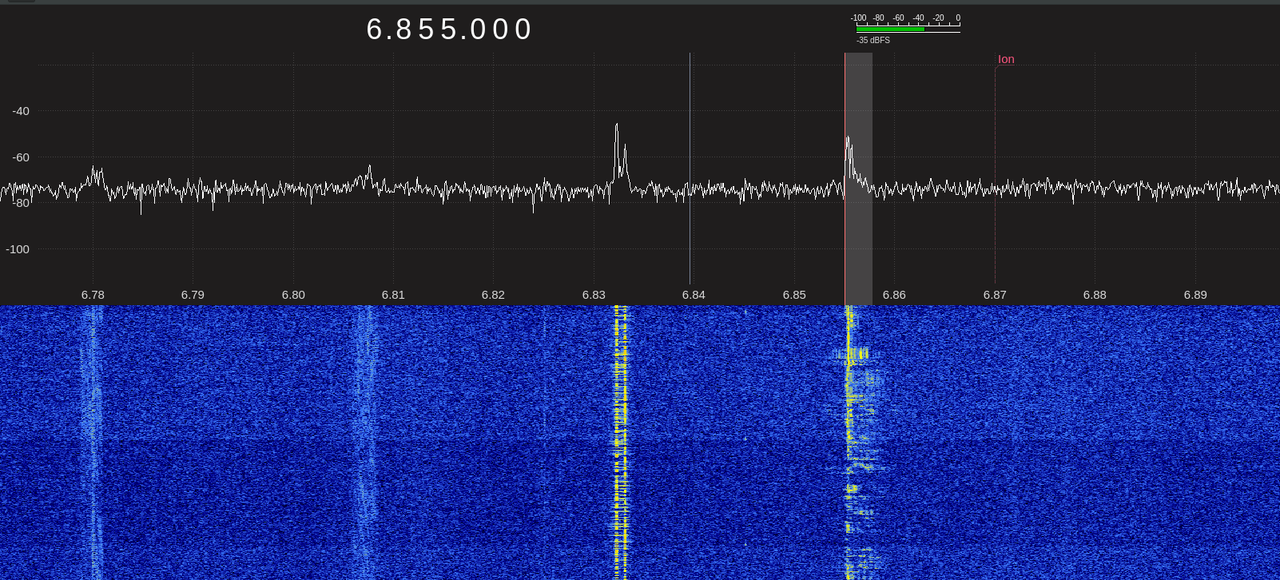Screen dimensions: 1280x580
Task: Click the 6.89 frequency axis label
Action: click(1195, 295)
